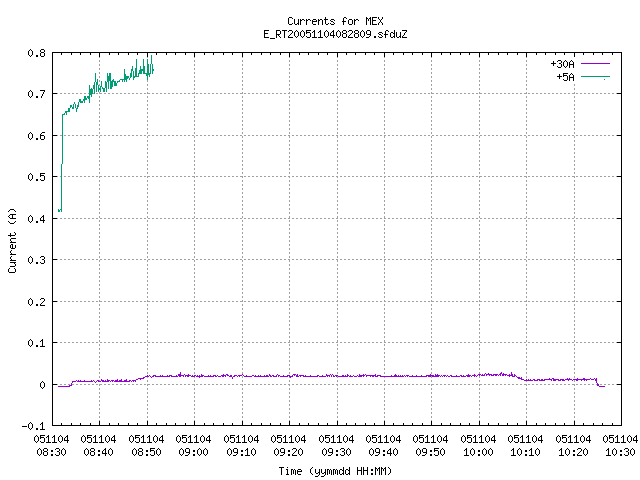Click the 'Current (A)' y-axis label
The image size is (640, 480).
pos(12,241)
